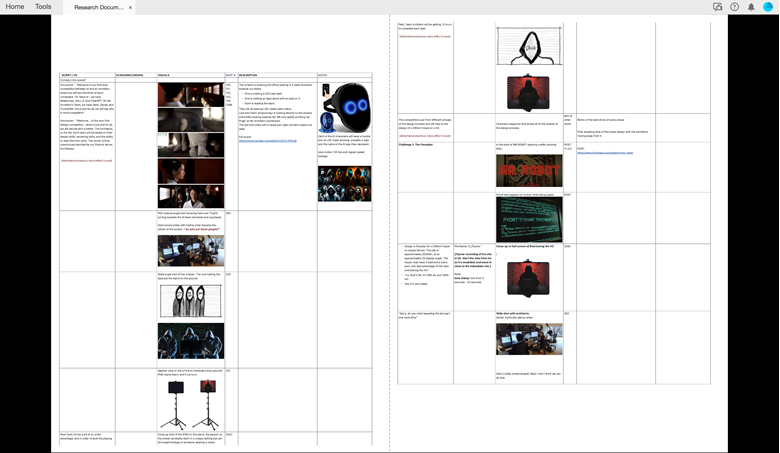780x453 pixels.
Task: Click the DESCRIPTION column header cell
Action: click(249, 76)
